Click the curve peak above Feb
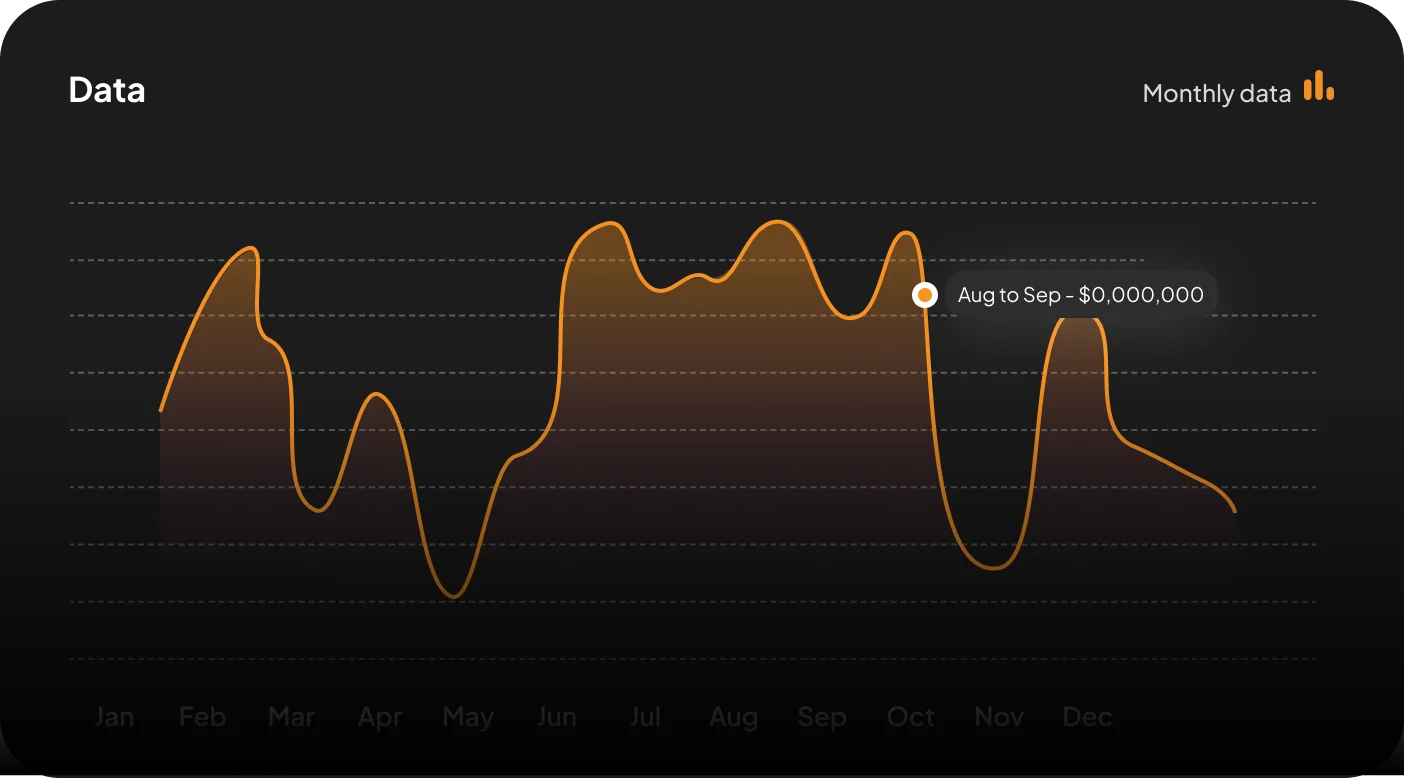The width and height of the screenshot is (1404, 778). click(252, 248)
